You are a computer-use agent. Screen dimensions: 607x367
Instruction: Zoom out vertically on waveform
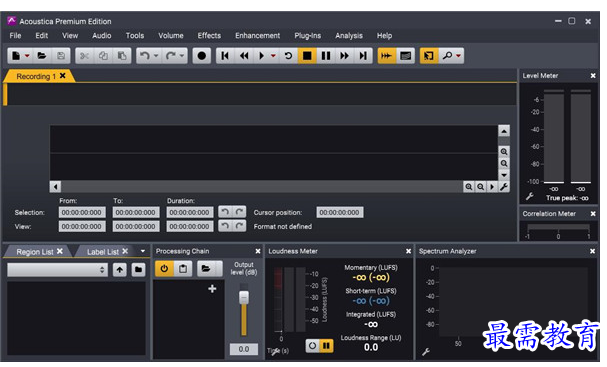tap(504, 164)
